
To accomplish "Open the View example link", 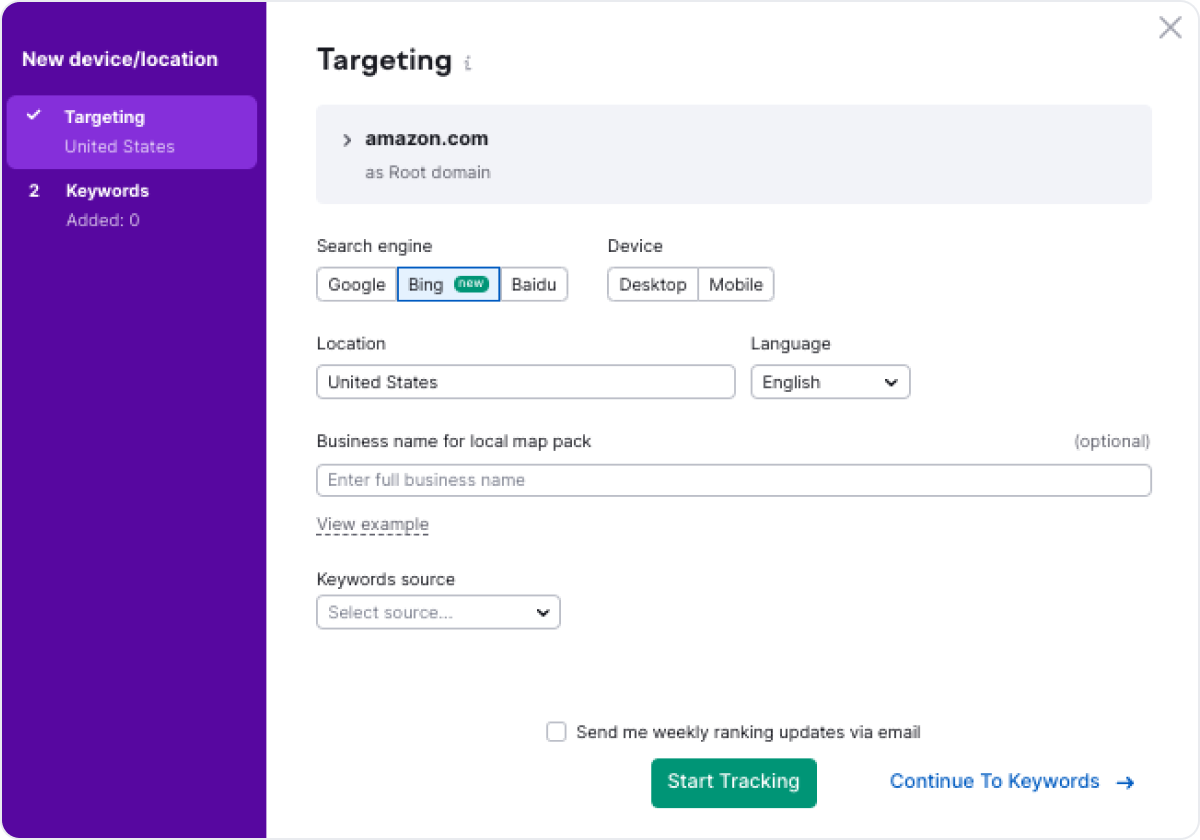I will pos(372,524).
